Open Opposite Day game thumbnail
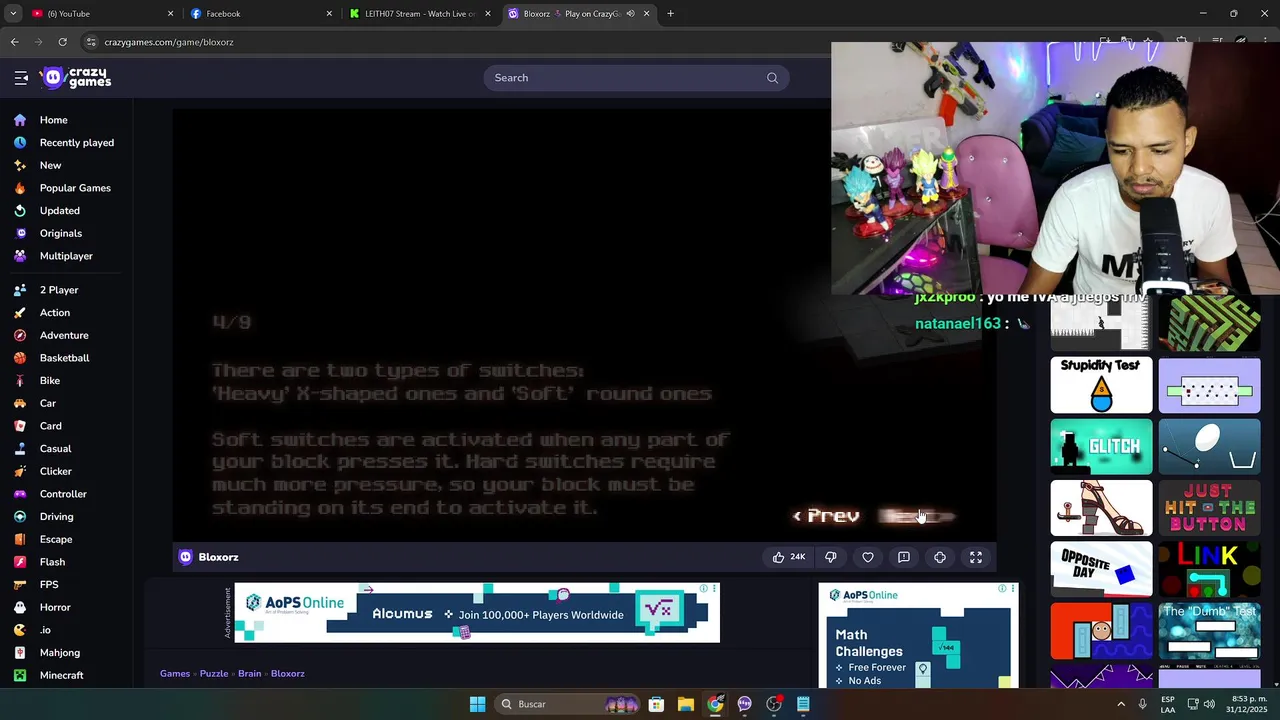The height and width of the screenshot is (720, 1280). (1101, 569)
